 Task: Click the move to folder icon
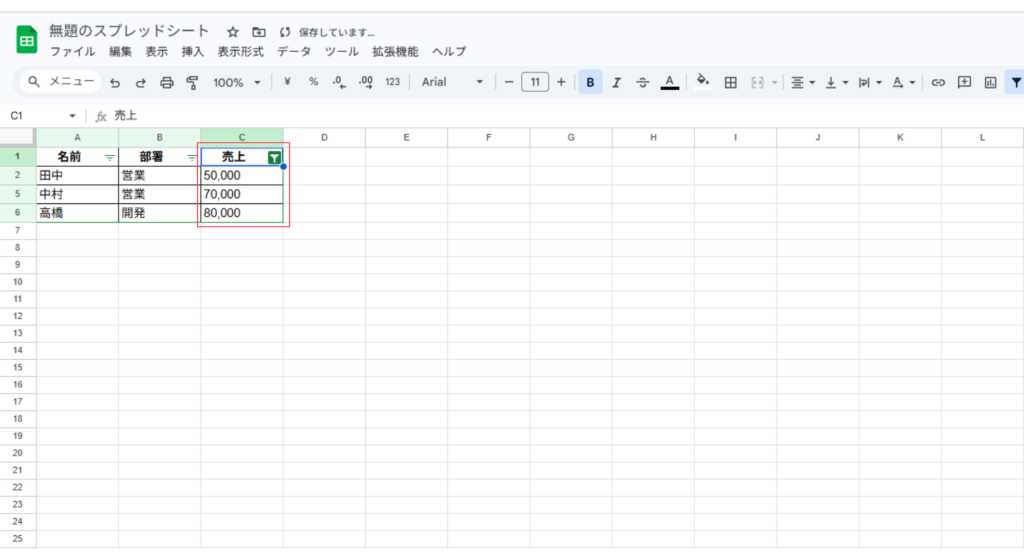click(x=259, y=32)
